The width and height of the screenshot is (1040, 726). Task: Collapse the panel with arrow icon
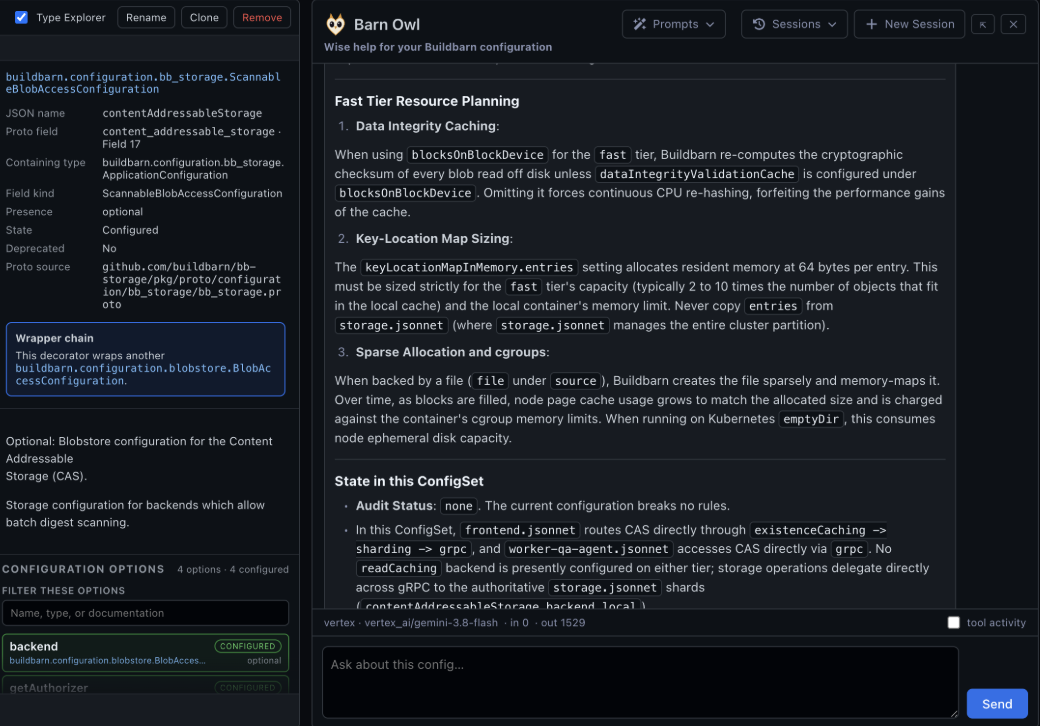982,25
